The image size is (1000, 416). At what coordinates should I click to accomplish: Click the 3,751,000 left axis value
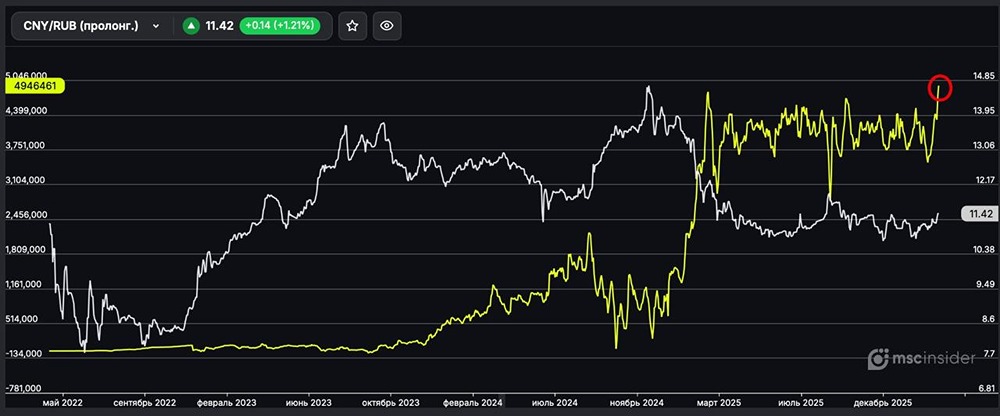click(26, 145)
